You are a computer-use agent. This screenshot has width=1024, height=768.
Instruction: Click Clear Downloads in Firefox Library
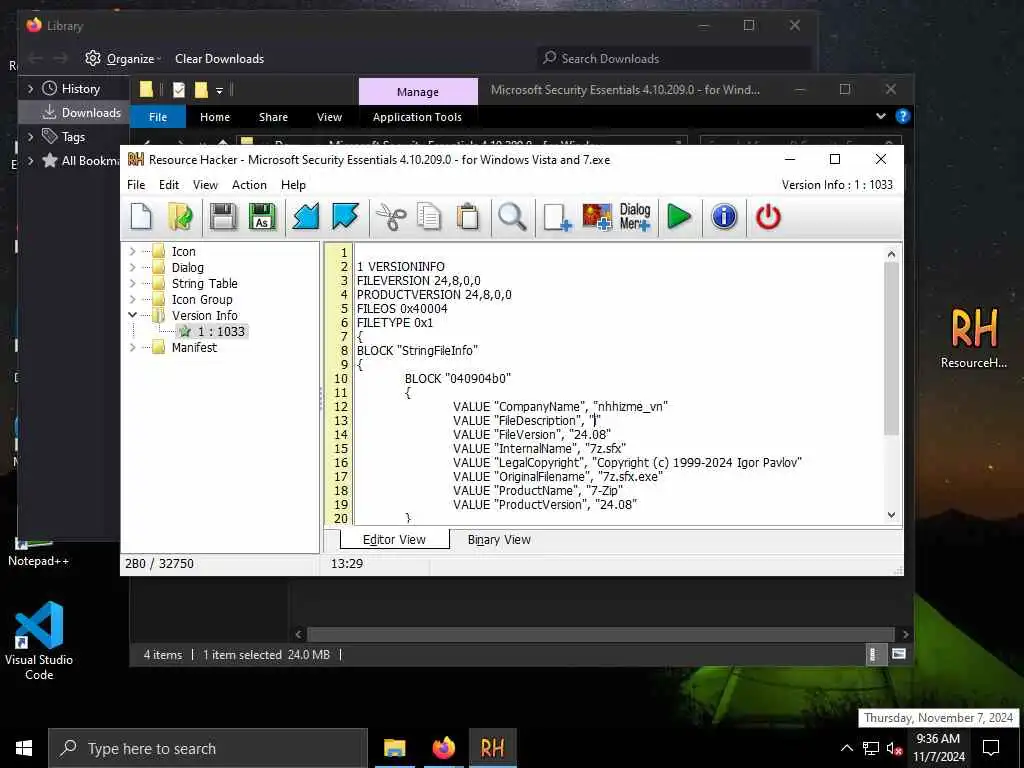click(219, 59)
